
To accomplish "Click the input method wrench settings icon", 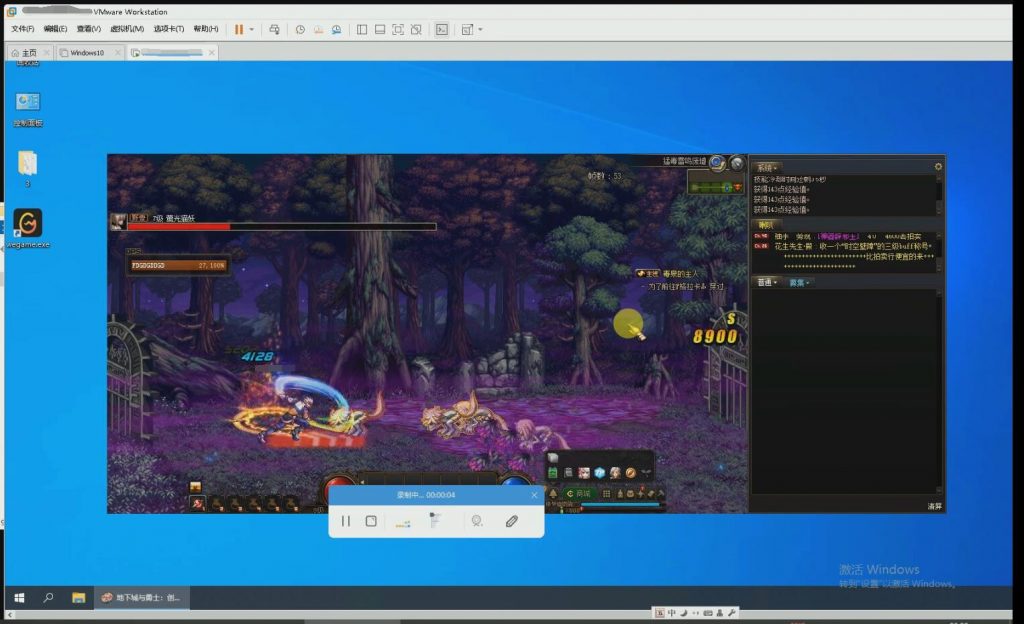I will click(731, 613).
